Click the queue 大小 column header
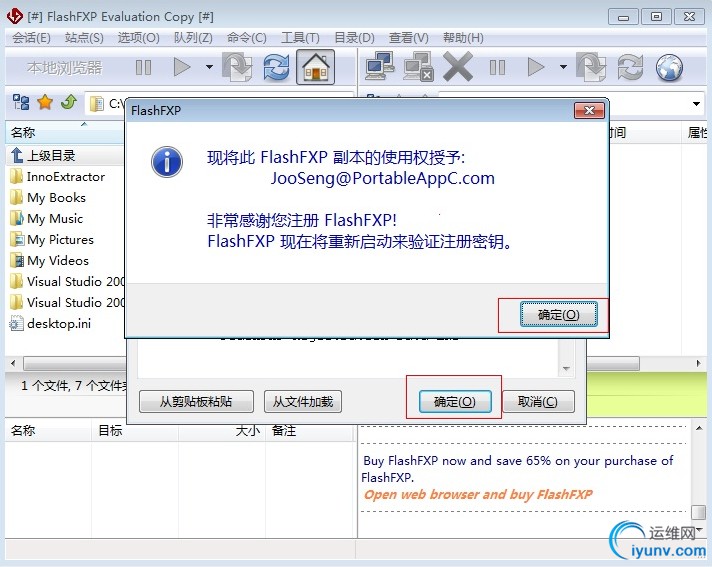This screenshot has width=712, height=567. click(x=222, y=430)
